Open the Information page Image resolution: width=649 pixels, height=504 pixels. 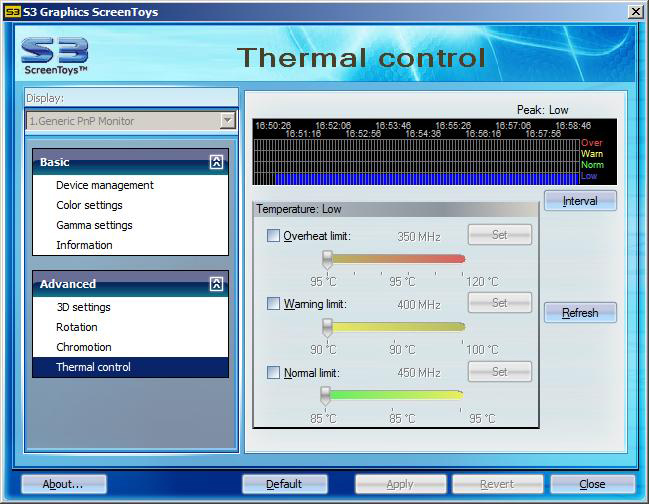[x=84, y=245]
